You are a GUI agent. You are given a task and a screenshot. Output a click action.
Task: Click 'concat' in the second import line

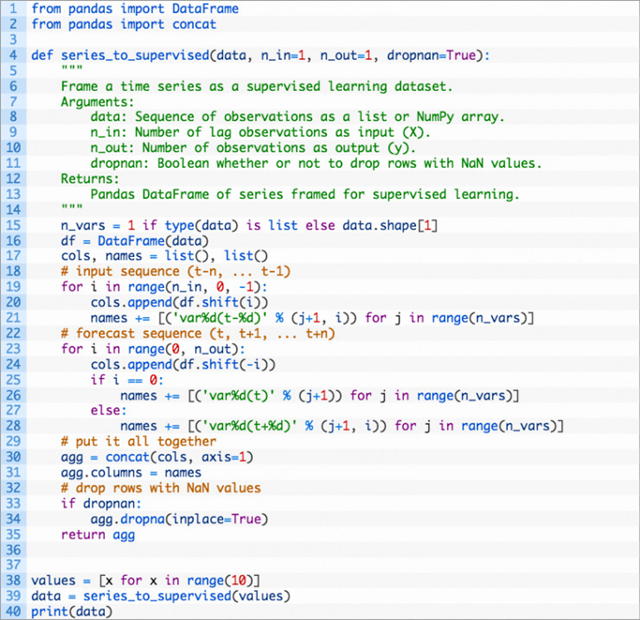[x=194, y=24]
